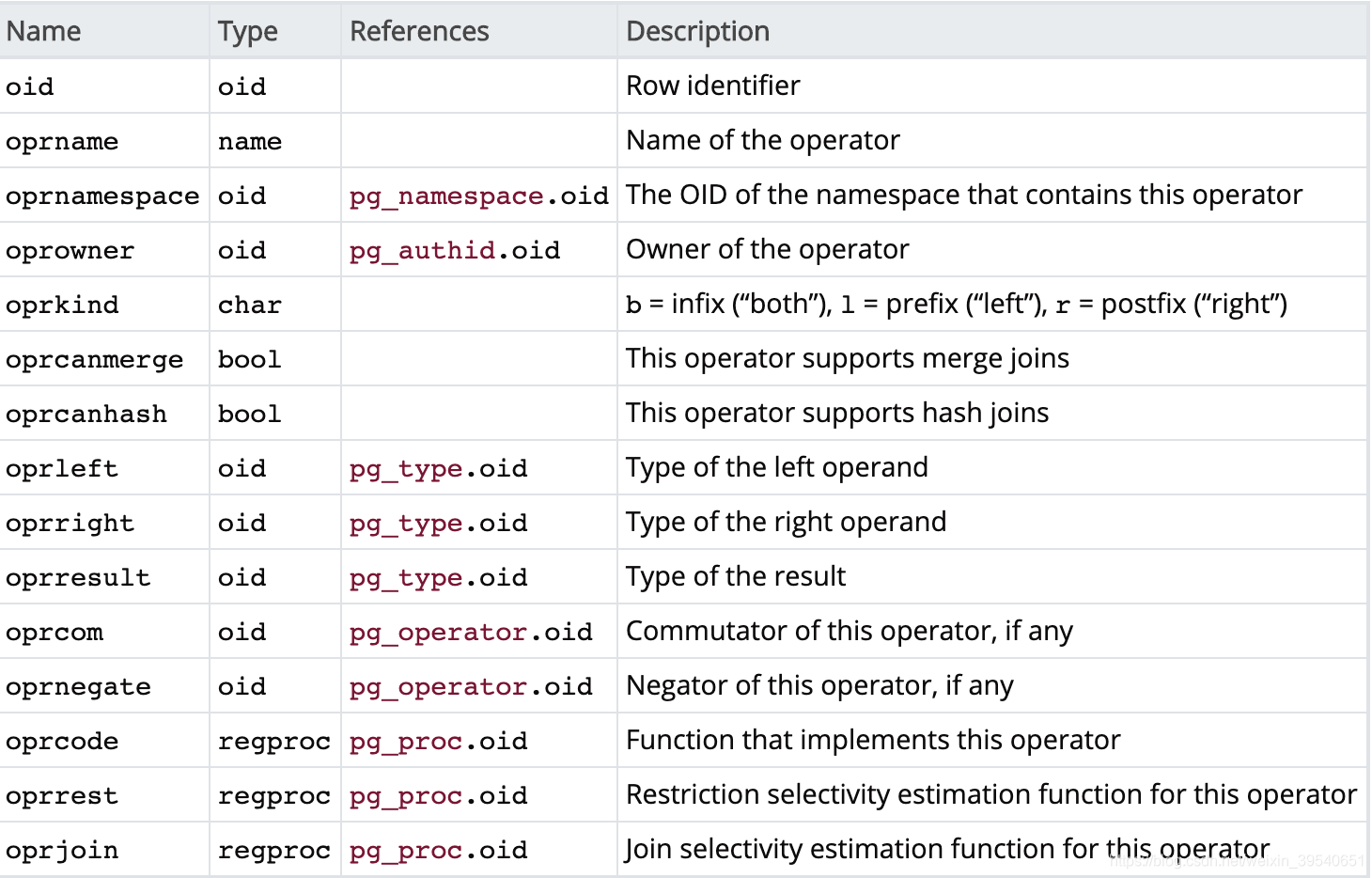Select the oprnamespace name cell
Screen dimensions: 1372x878
pos(102,196)
